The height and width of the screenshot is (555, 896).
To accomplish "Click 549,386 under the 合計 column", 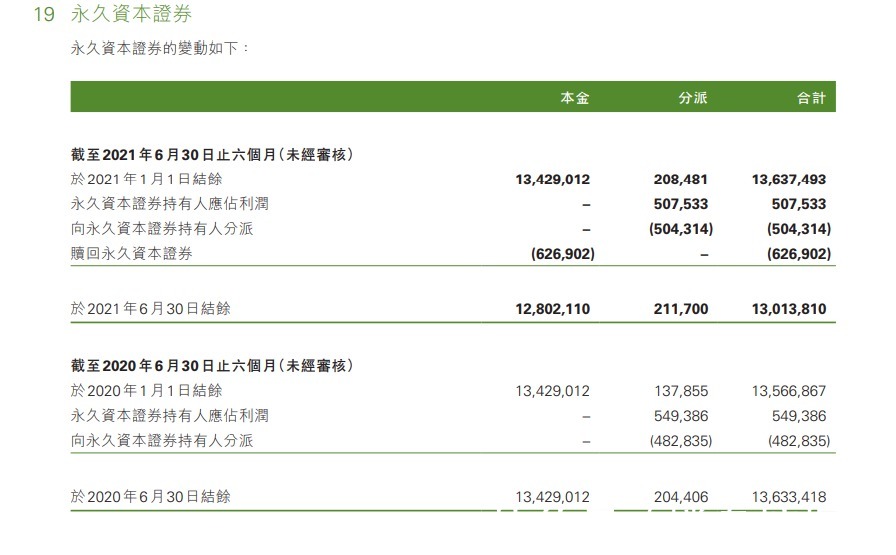I will (799, 416).
